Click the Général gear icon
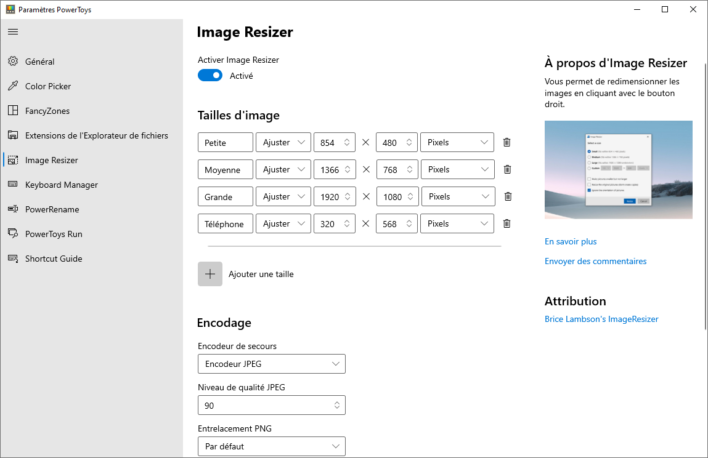Screen dimensions: 708x458 tap(13, 61)
